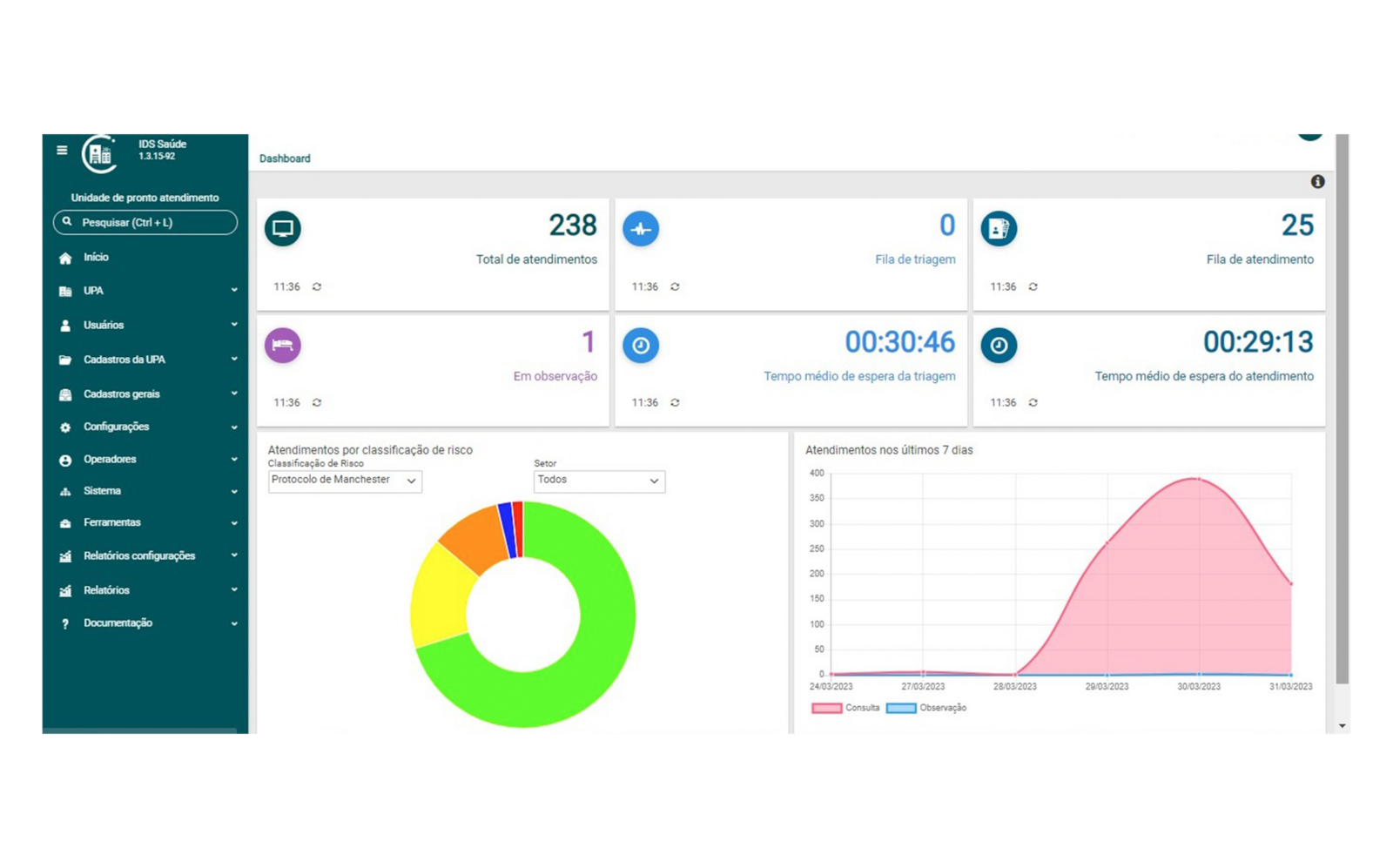
Task: Expand the Relatórios menu
Action: [145, 590]
